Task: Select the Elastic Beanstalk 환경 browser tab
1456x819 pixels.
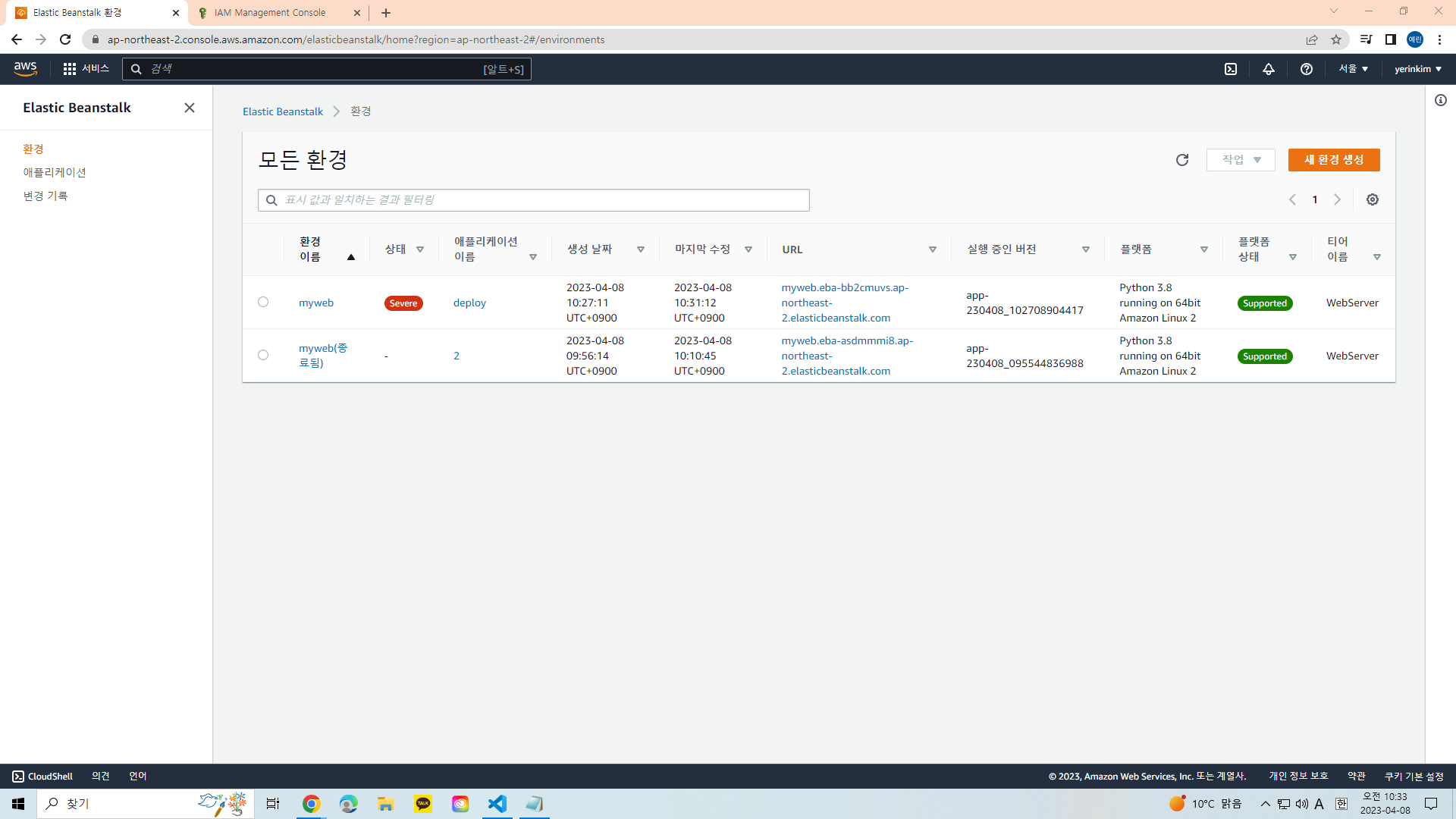Action: point(95,13)
